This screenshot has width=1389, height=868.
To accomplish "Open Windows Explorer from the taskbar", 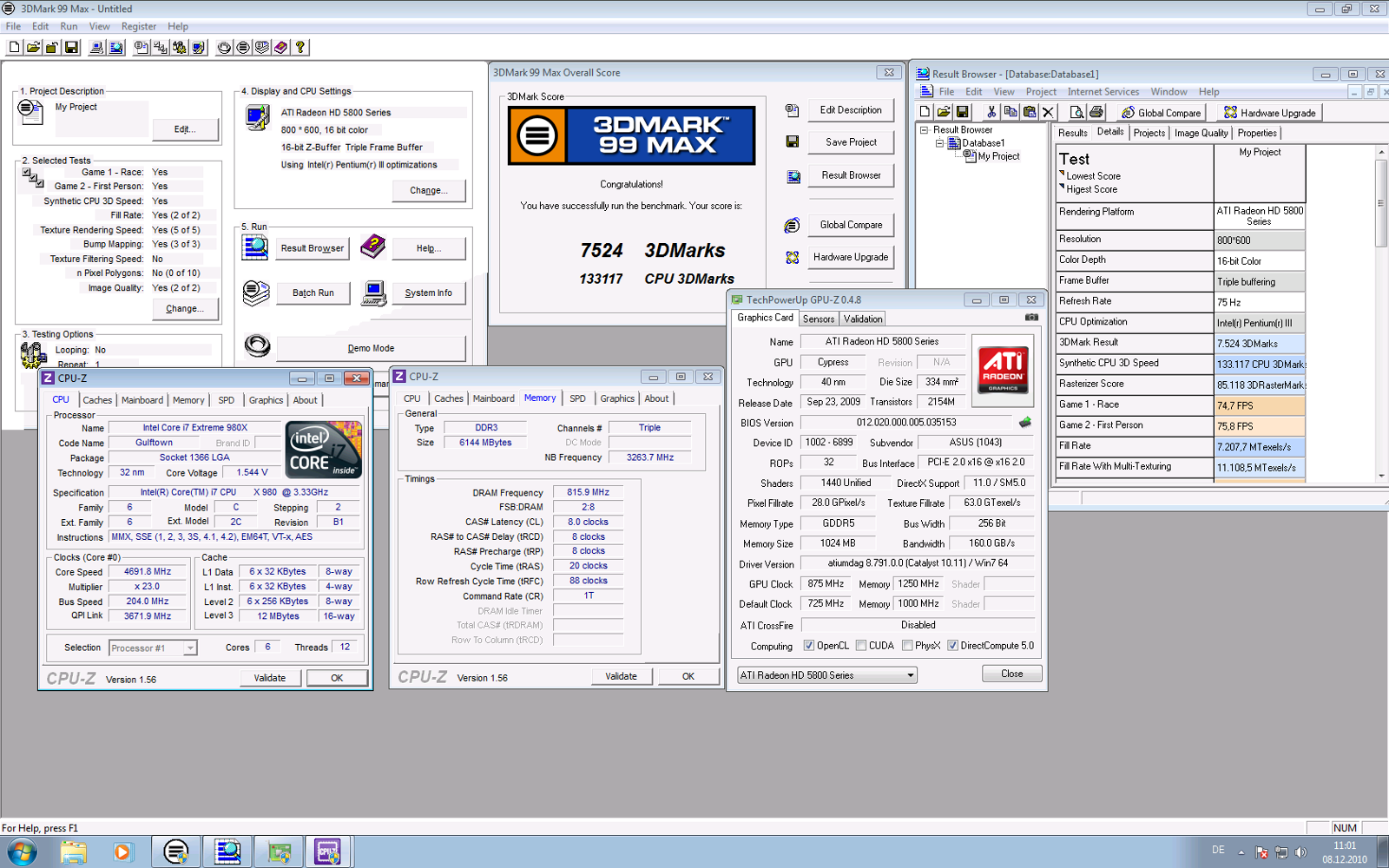I will pyautogui.click(x=73, y=852).
